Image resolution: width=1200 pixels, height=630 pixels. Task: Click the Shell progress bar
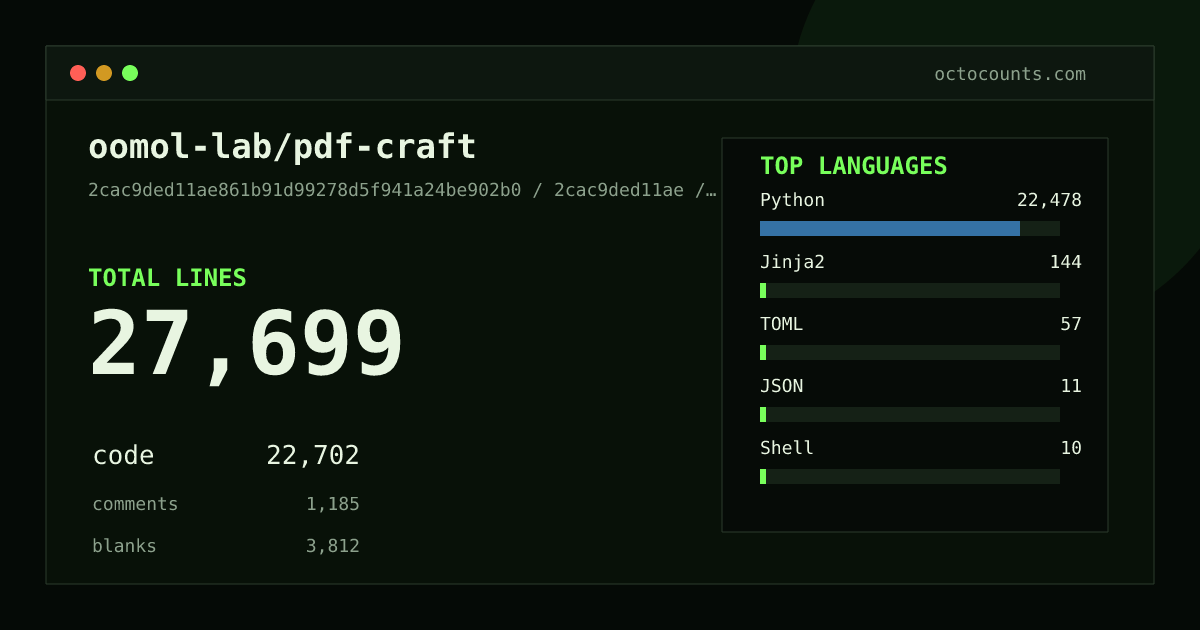point(910,476)
